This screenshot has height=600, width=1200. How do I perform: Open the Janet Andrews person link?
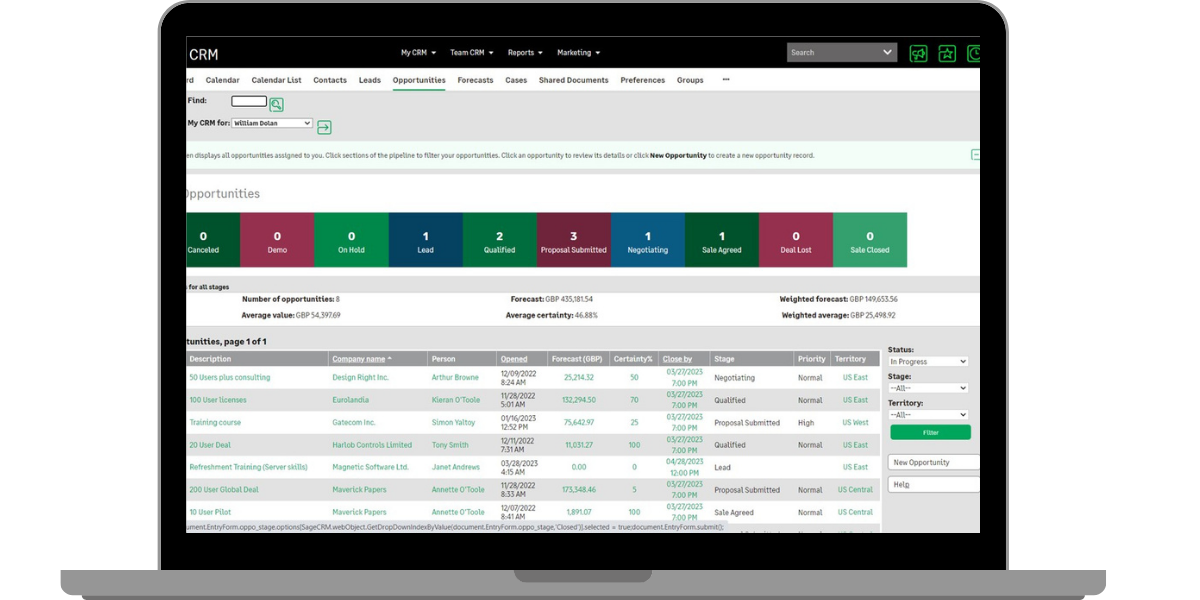[x=456, y=467]
